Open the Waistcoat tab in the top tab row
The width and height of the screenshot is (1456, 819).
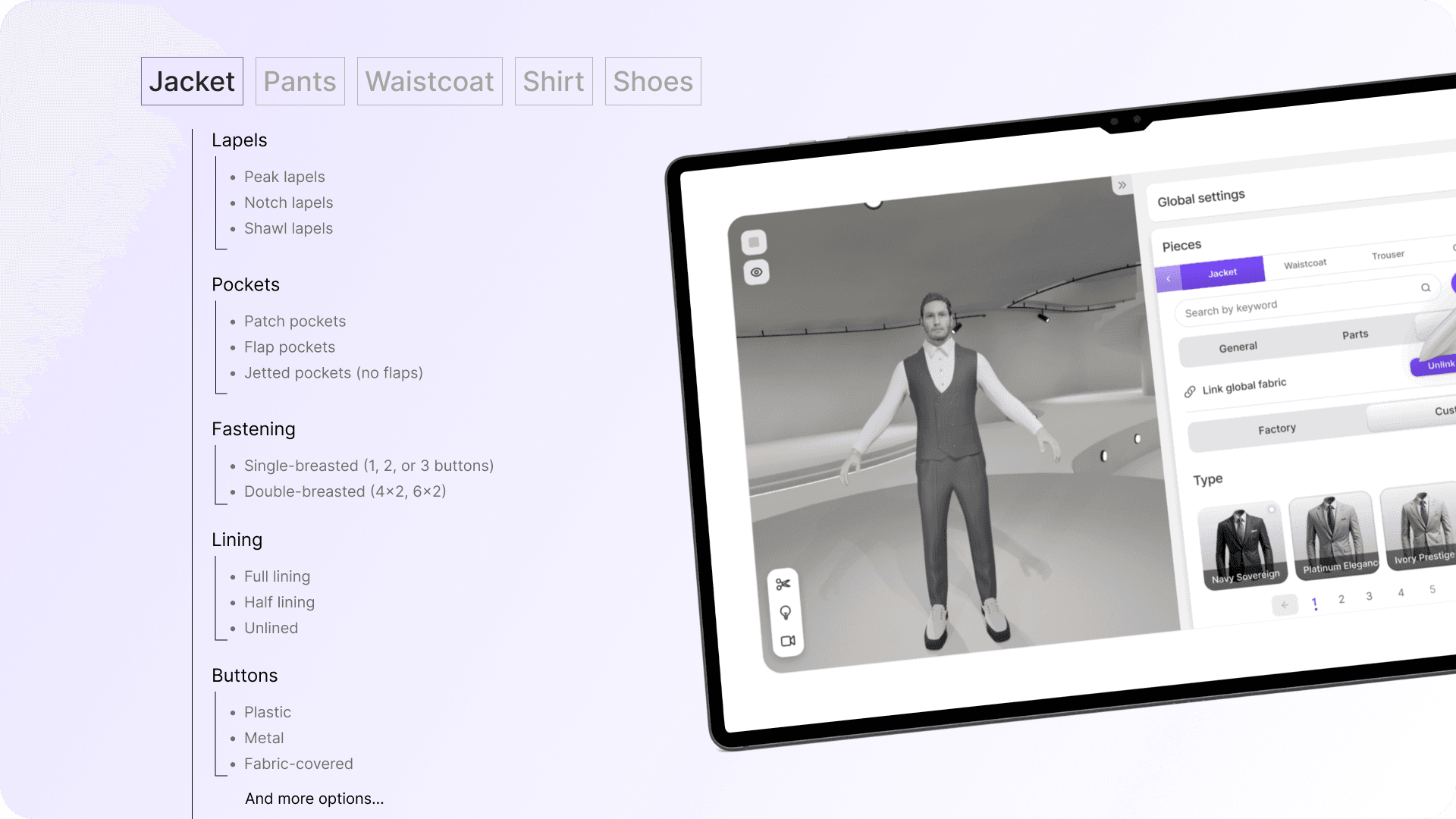click(x=429, y=81)
